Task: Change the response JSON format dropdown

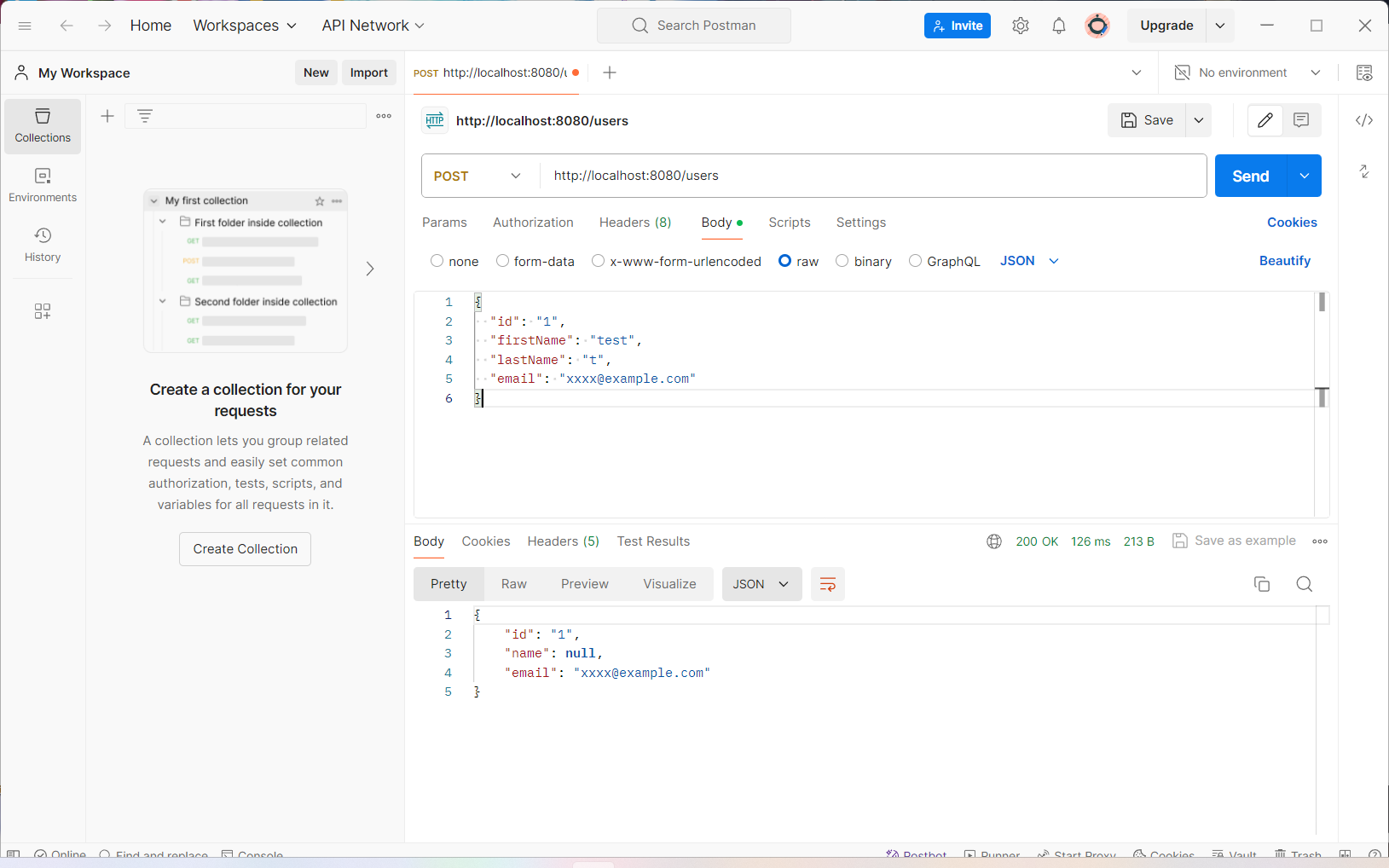Action: (x=761, y=584)
